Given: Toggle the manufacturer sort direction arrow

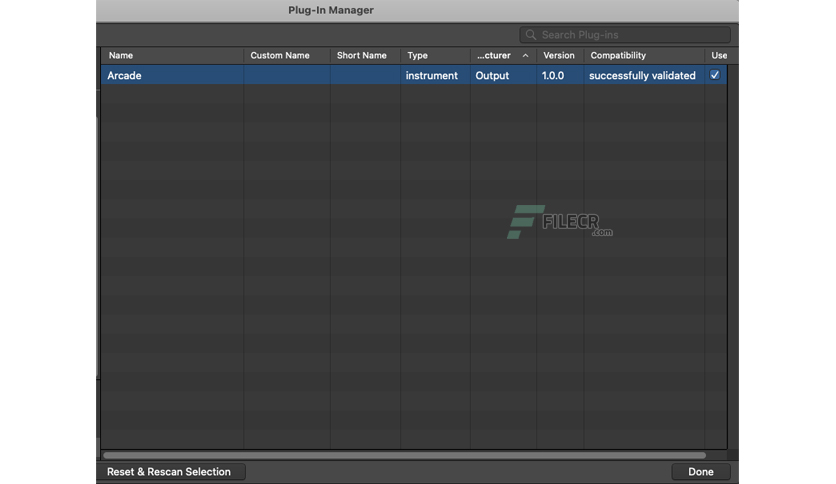Looking at the screenshot, I should click(525, 55).
